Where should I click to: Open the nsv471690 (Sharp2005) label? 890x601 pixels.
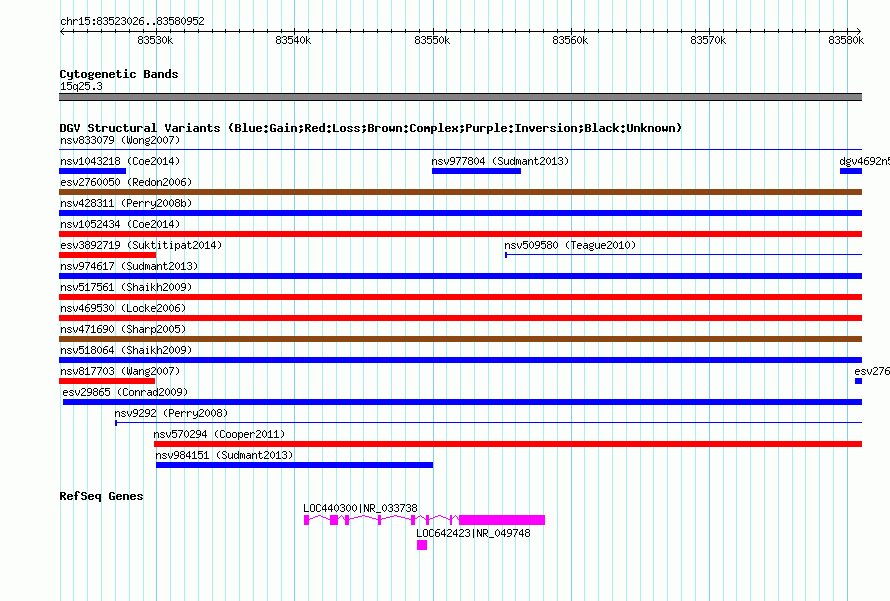(123, 329)
